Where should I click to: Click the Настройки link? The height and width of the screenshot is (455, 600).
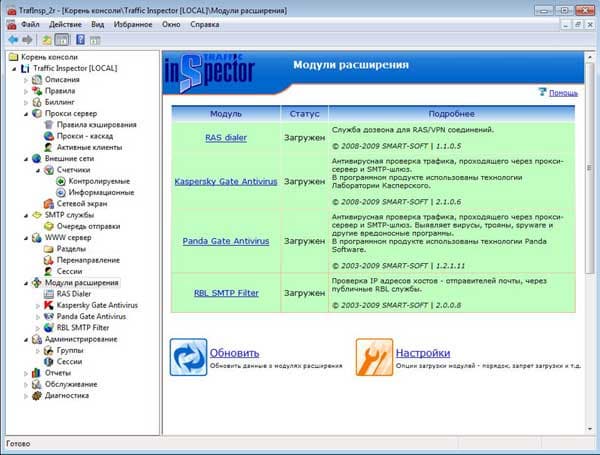point(423,353)
